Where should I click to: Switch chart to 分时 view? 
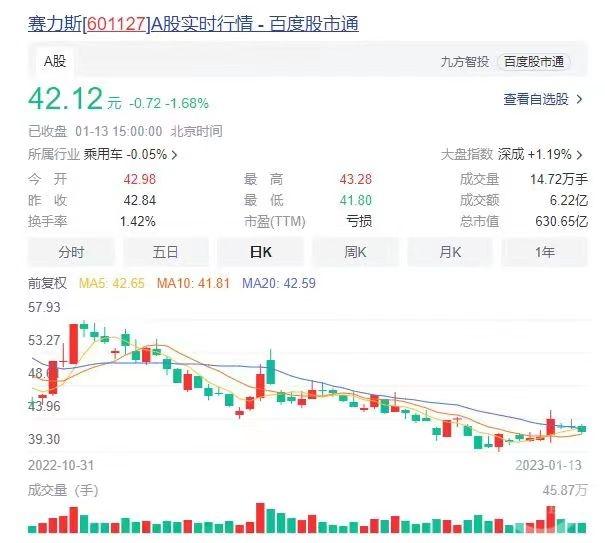(71, 252)
